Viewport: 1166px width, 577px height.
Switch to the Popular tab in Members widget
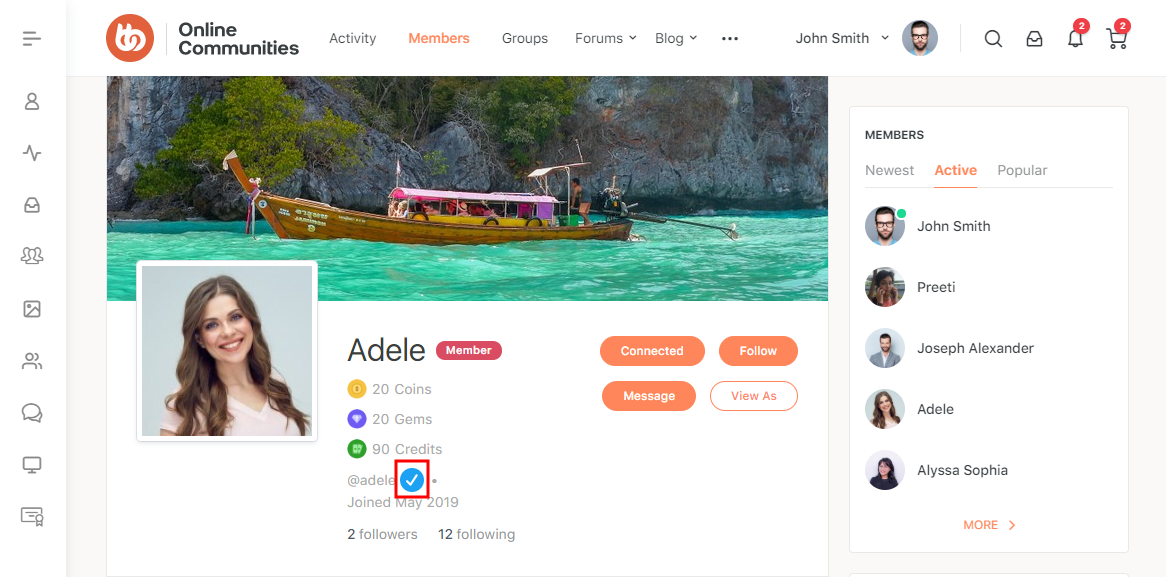click(x=1022, y=170)
